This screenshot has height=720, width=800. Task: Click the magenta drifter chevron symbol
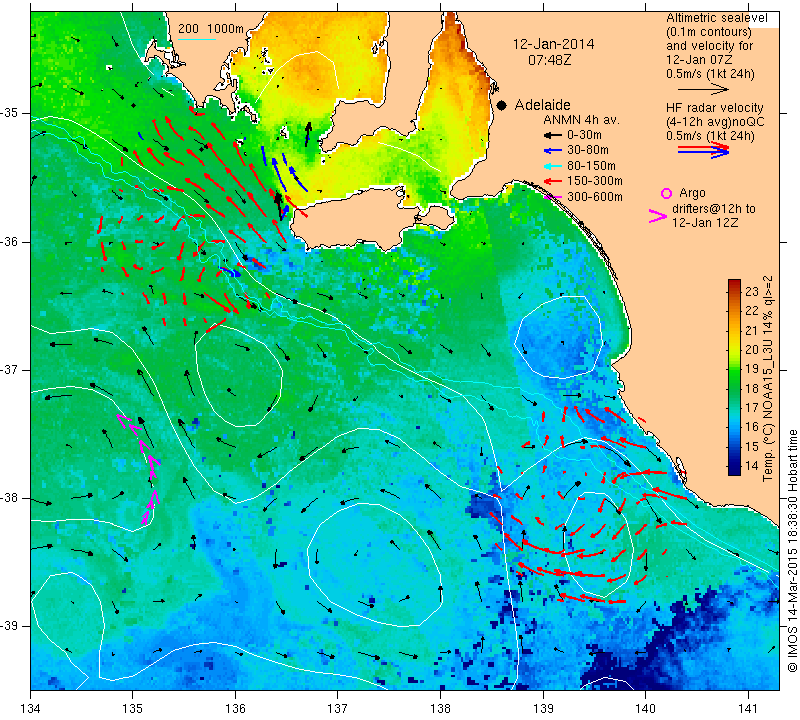tap(658, 216)
